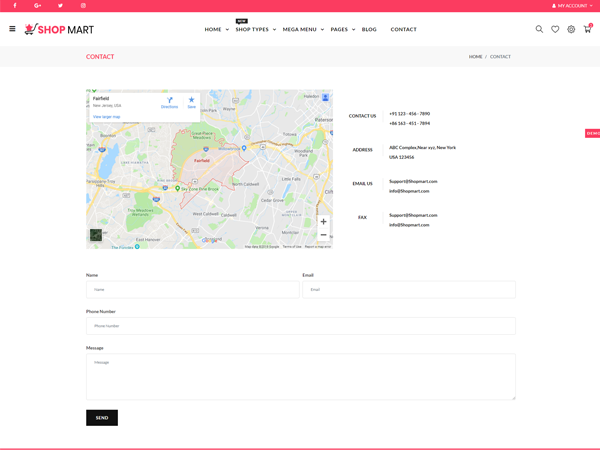Expand the My Account dropdown
Screen dimensions: 600x450
pyautogui.click(x=572, y=6)
